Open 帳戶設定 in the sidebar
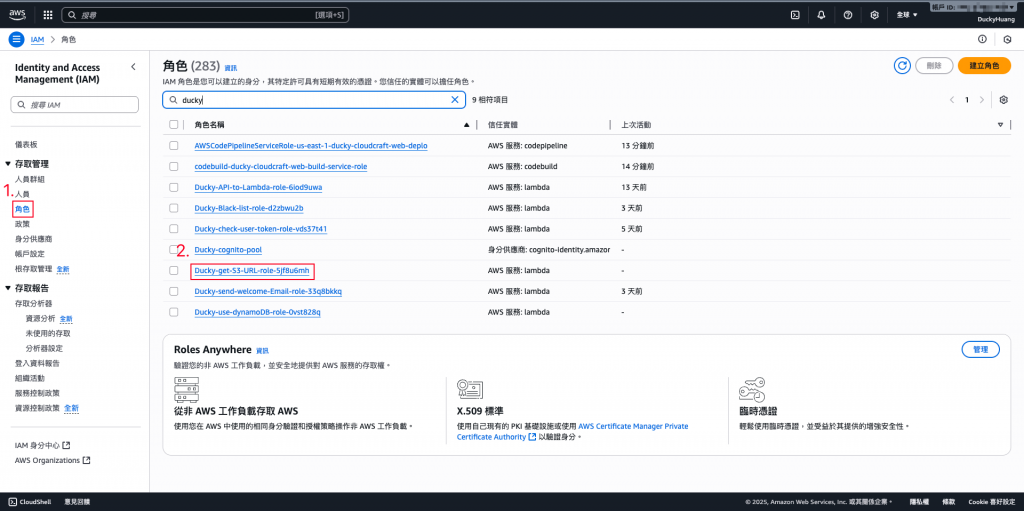The height and width of the screenshot is (511, 1024). (30, 254)
